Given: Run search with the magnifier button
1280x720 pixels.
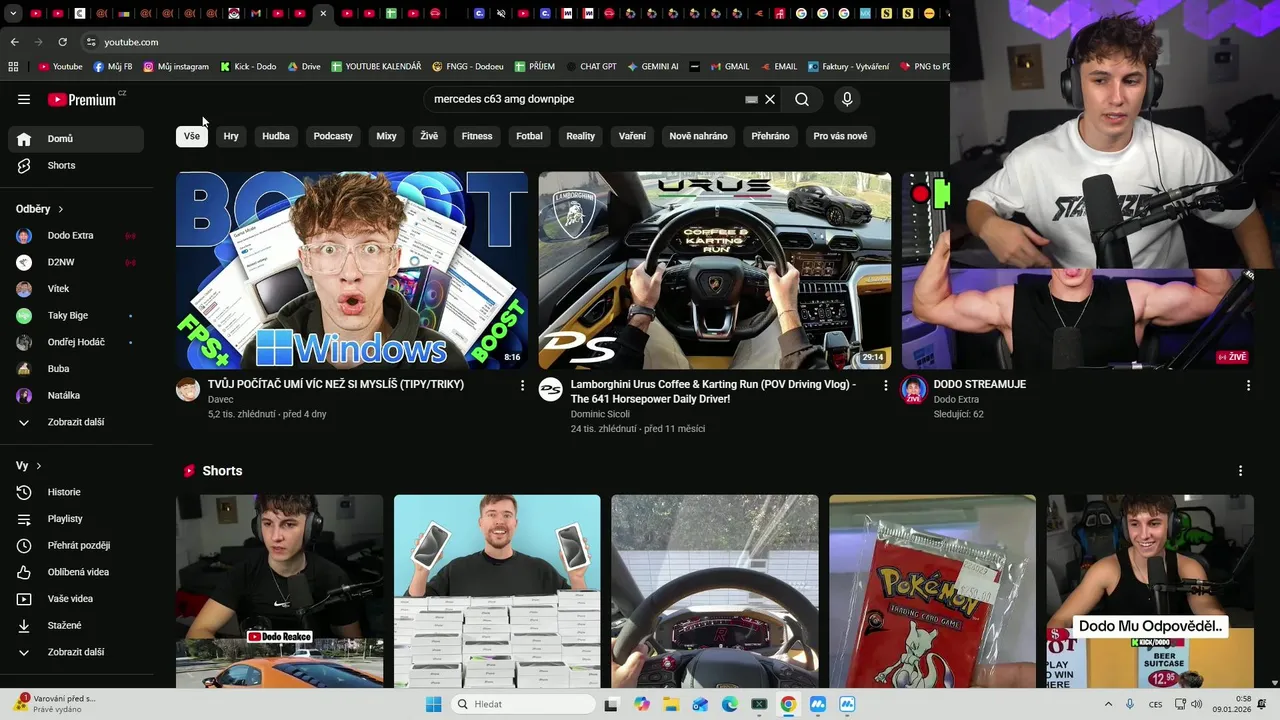Looking at the screenshot, I should click(x=802, y=99).
